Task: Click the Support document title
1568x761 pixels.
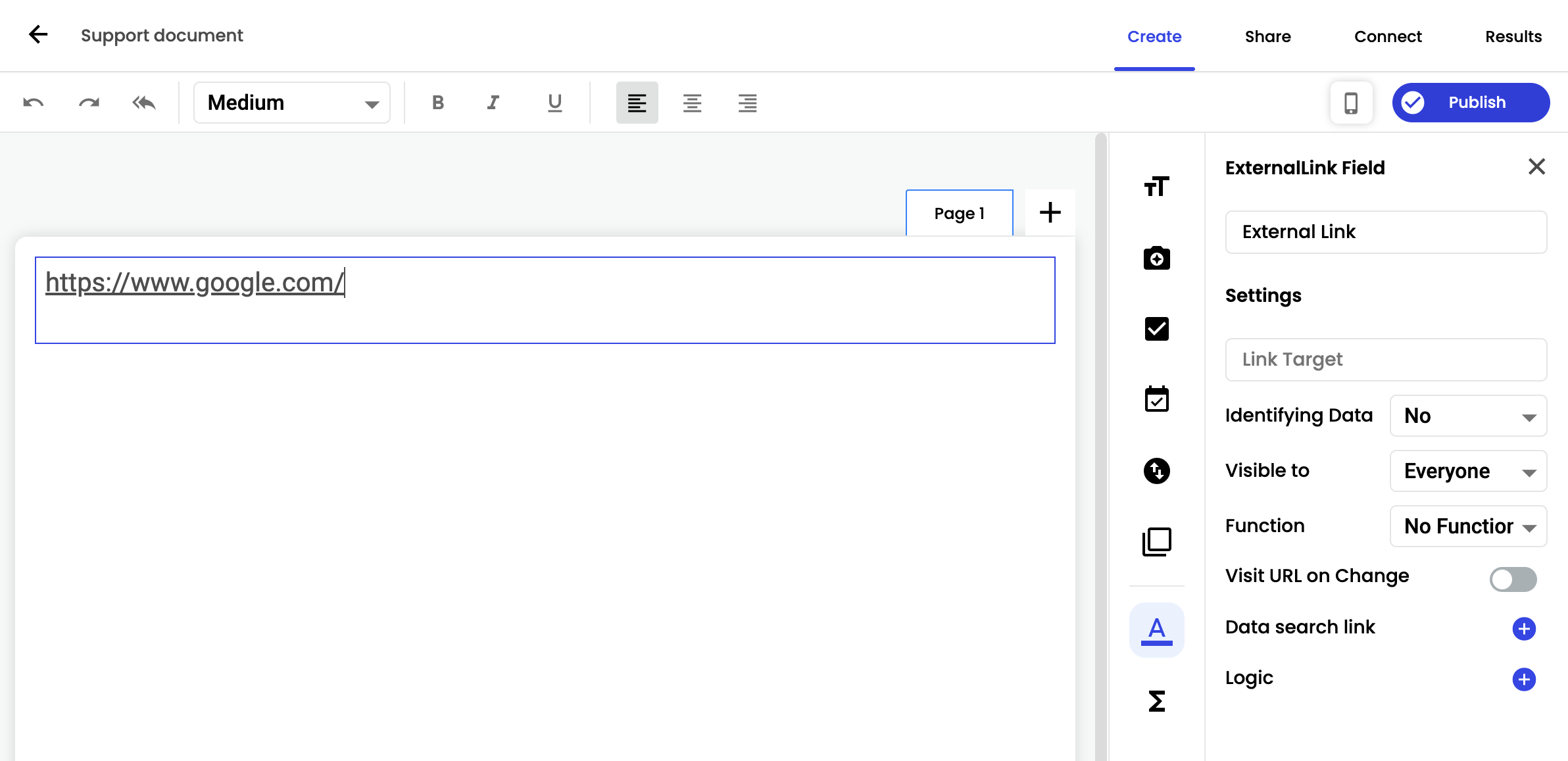Action: (x=162, y=35)
